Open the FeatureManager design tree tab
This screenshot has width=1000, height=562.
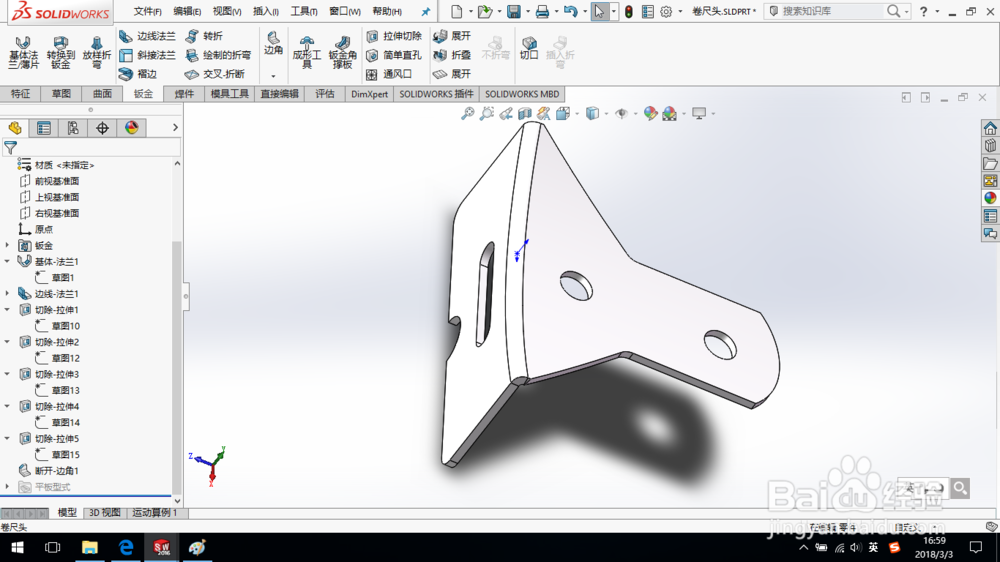click(15, 128)
